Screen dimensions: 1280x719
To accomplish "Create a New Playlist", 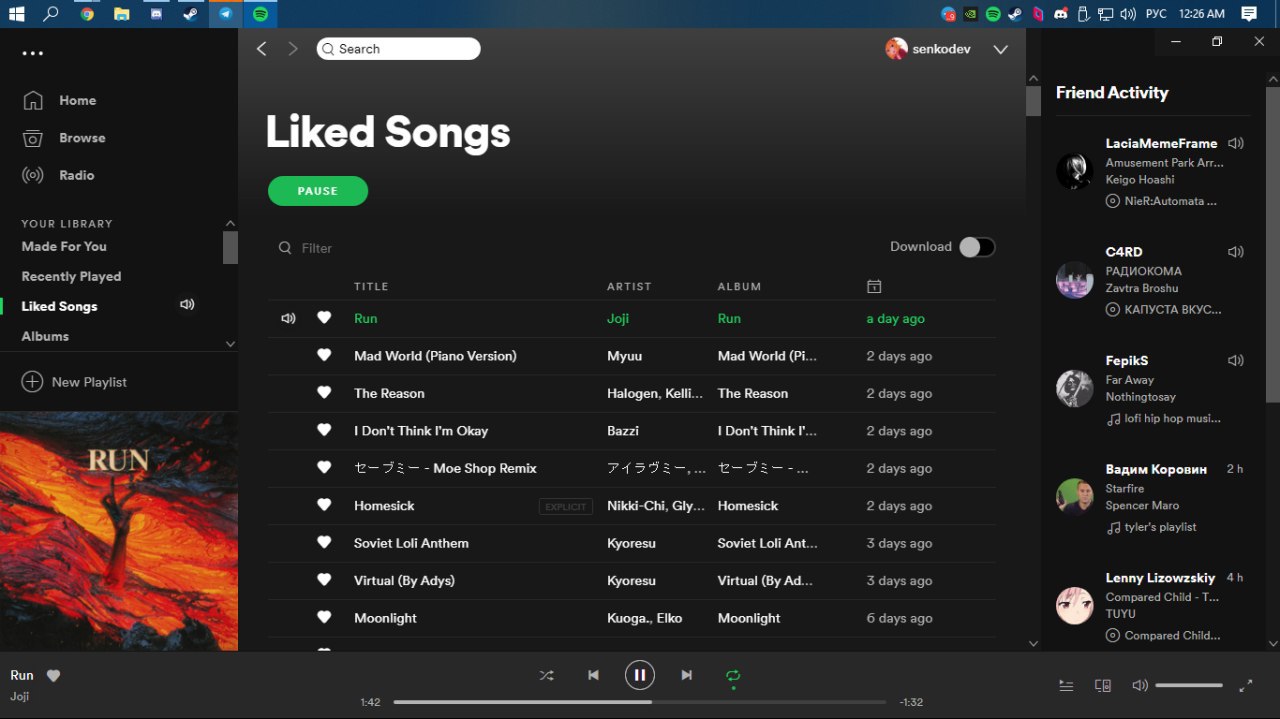I will click(74, 382).
